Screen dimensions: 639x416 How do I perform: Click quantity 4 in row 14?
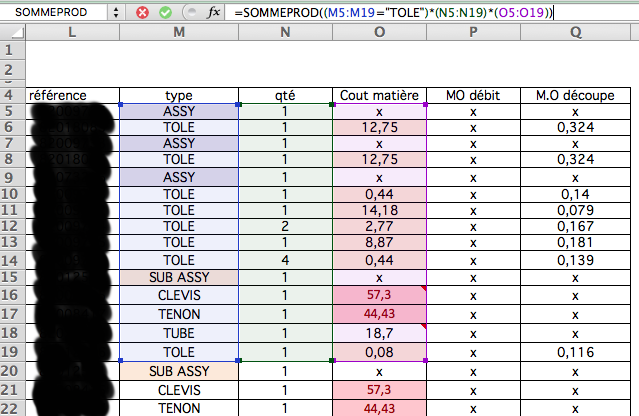(285, 260)
